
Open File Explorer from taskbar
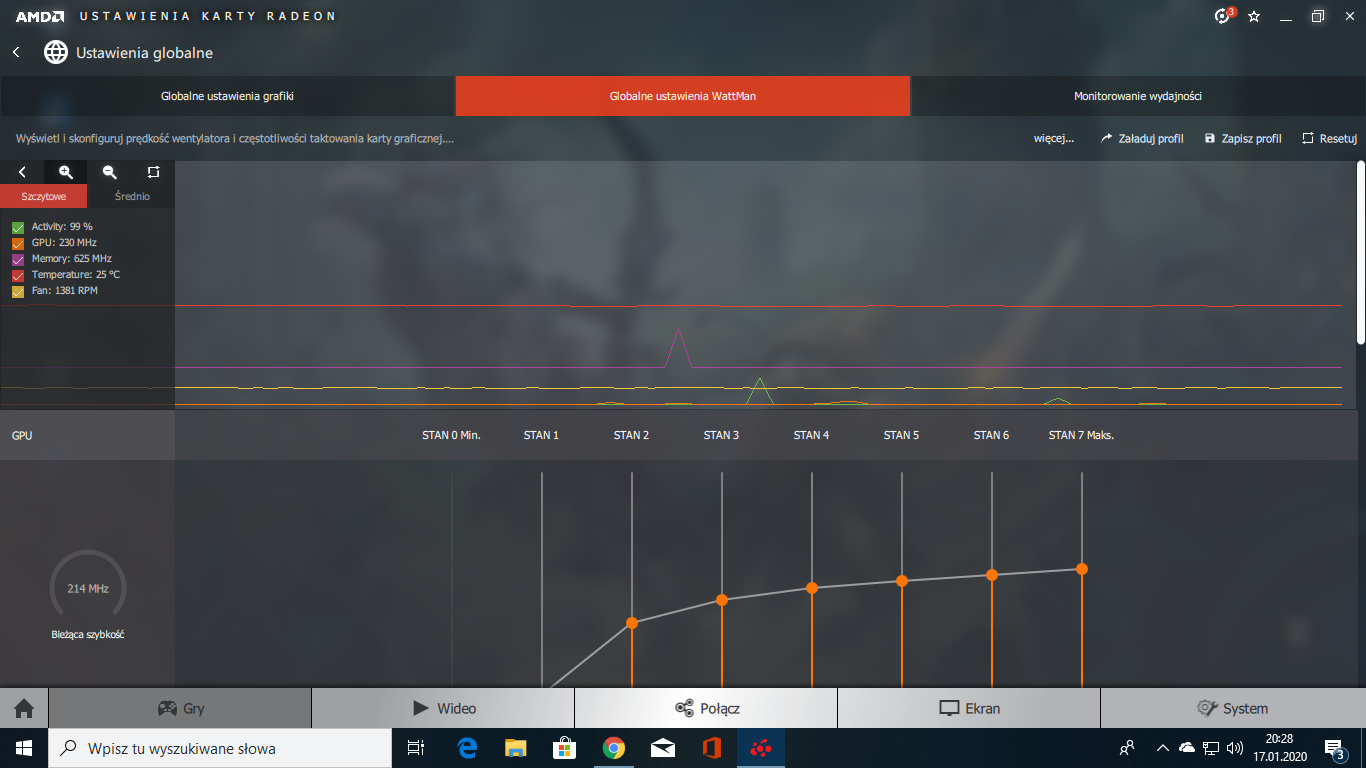[x=516, y=748]
